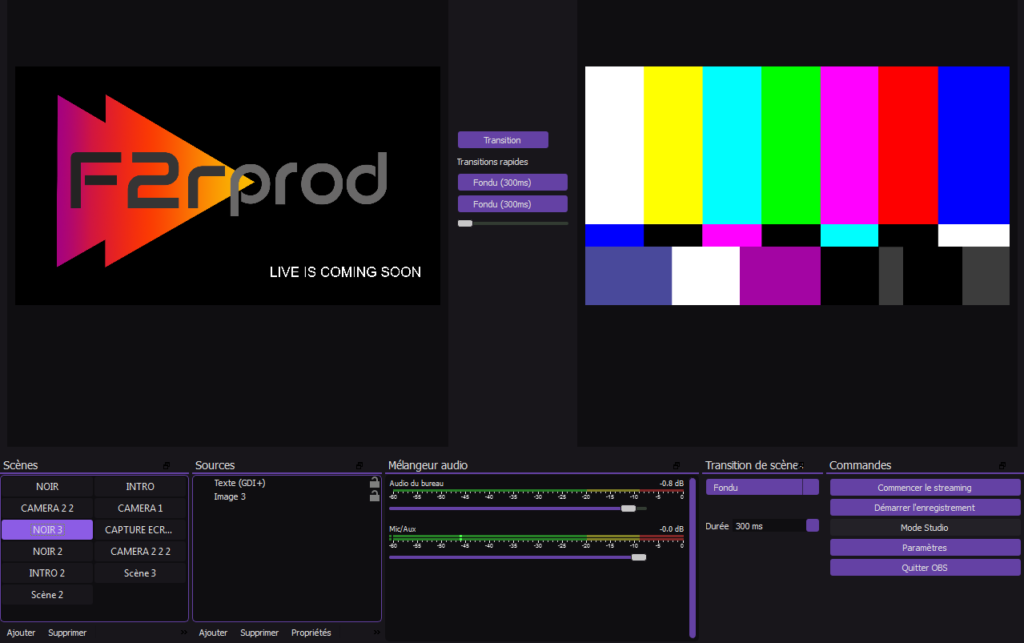Select the CAMERA 2 2 2 scene
1024x643 pixels.
pyautogui.click(x=140, y=551)
